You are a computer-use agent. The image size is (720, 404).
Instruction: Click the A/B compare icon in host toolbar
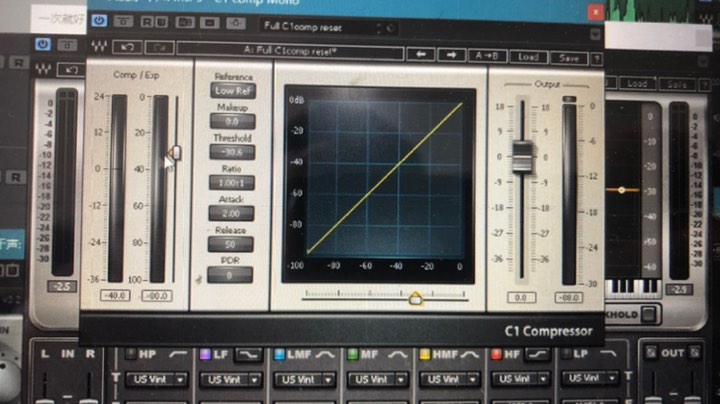185,22
